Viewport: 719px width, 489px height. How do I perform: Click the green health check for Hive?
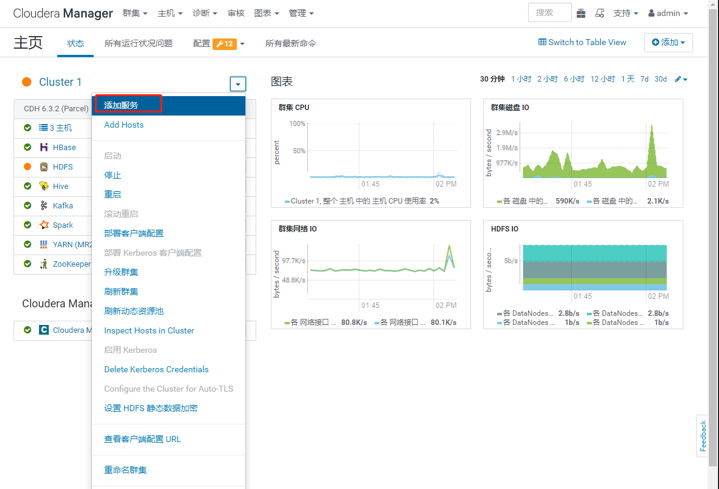28,186
